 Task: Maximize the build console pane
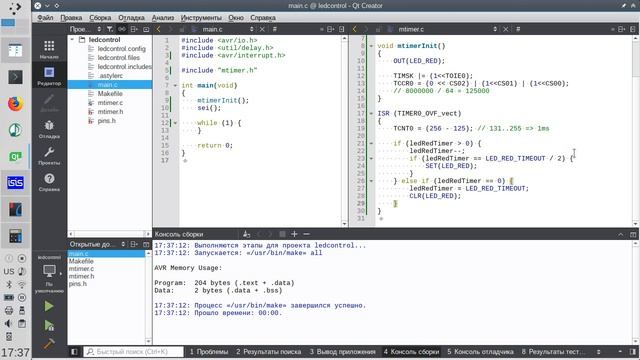[633, 234]
